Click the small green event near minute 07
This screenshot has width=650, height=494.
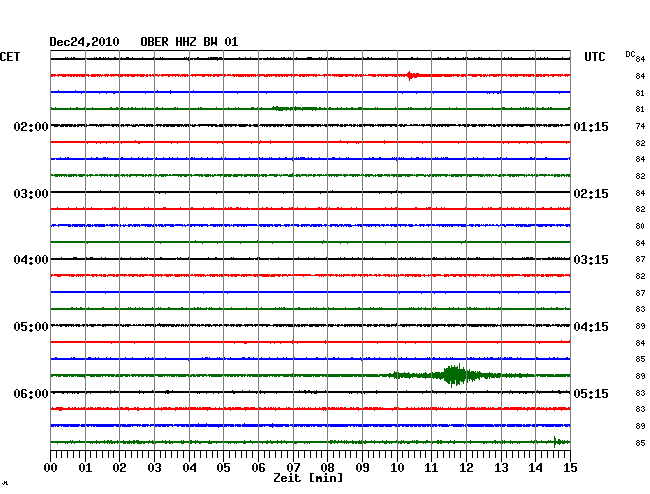click(x=295, y=109)
